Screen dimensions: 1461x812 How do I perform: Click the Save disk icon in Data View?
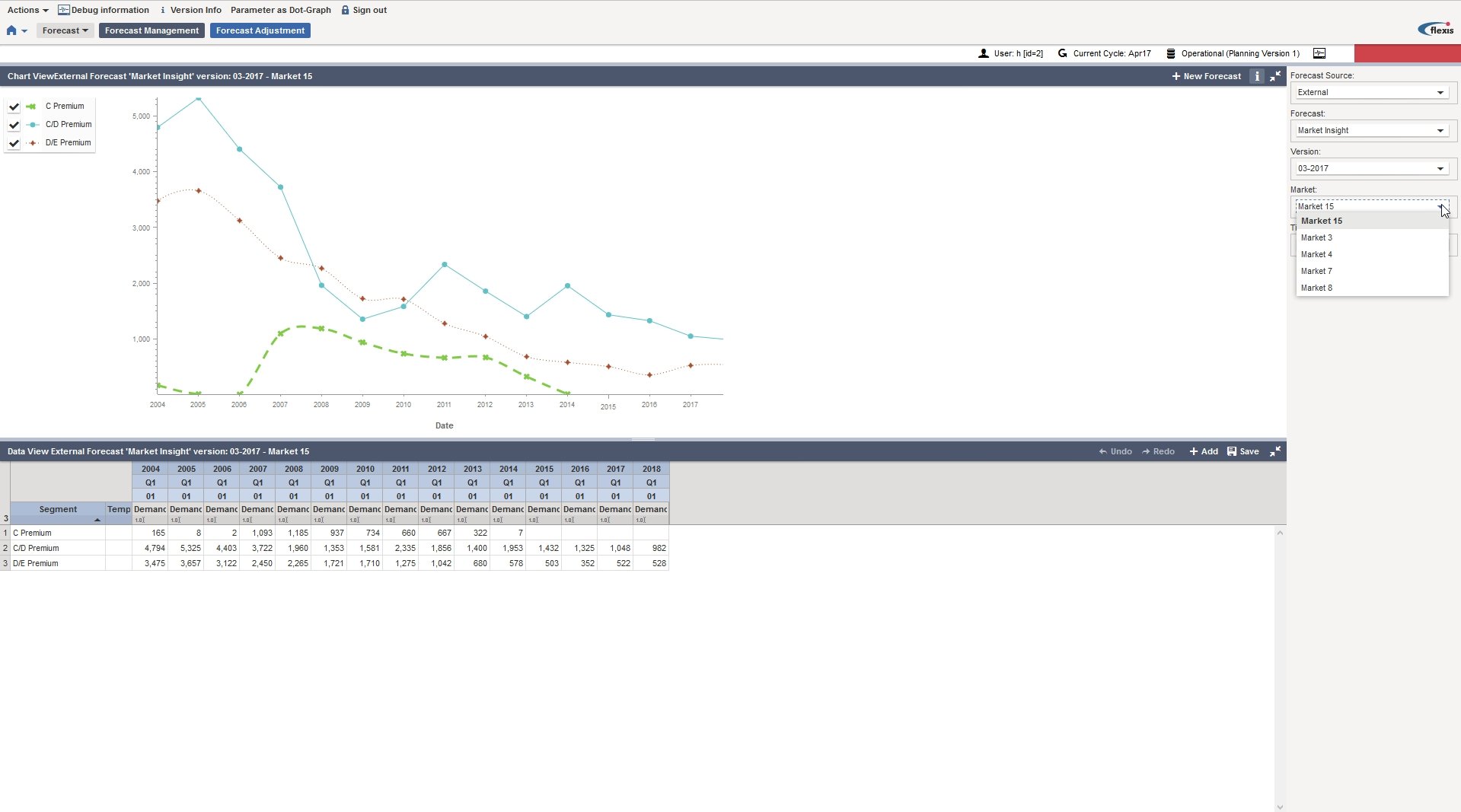pyautogui.click(x=1232, y=451)
